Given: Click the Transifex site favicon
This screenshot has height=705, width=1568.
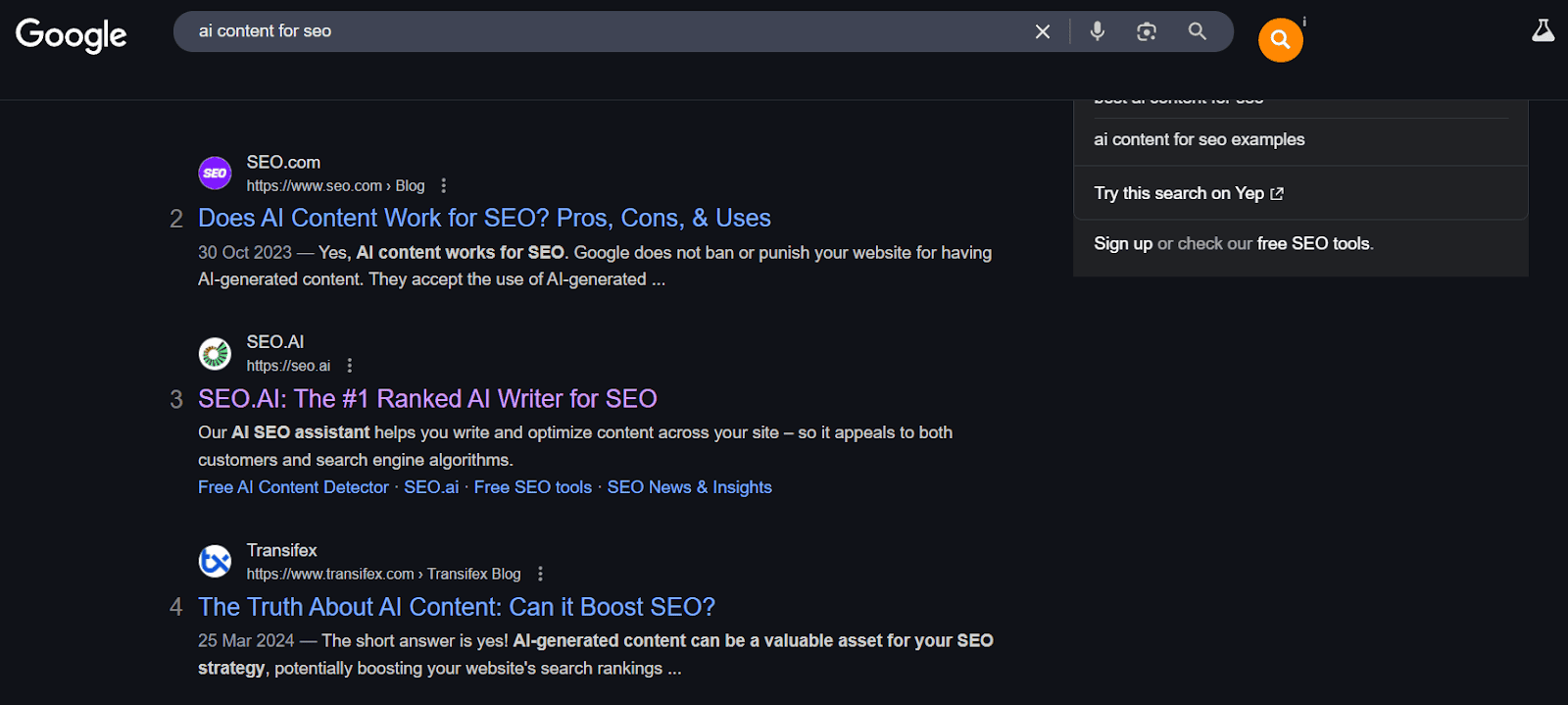Looking at the screenshot, I should pos(215,562).
